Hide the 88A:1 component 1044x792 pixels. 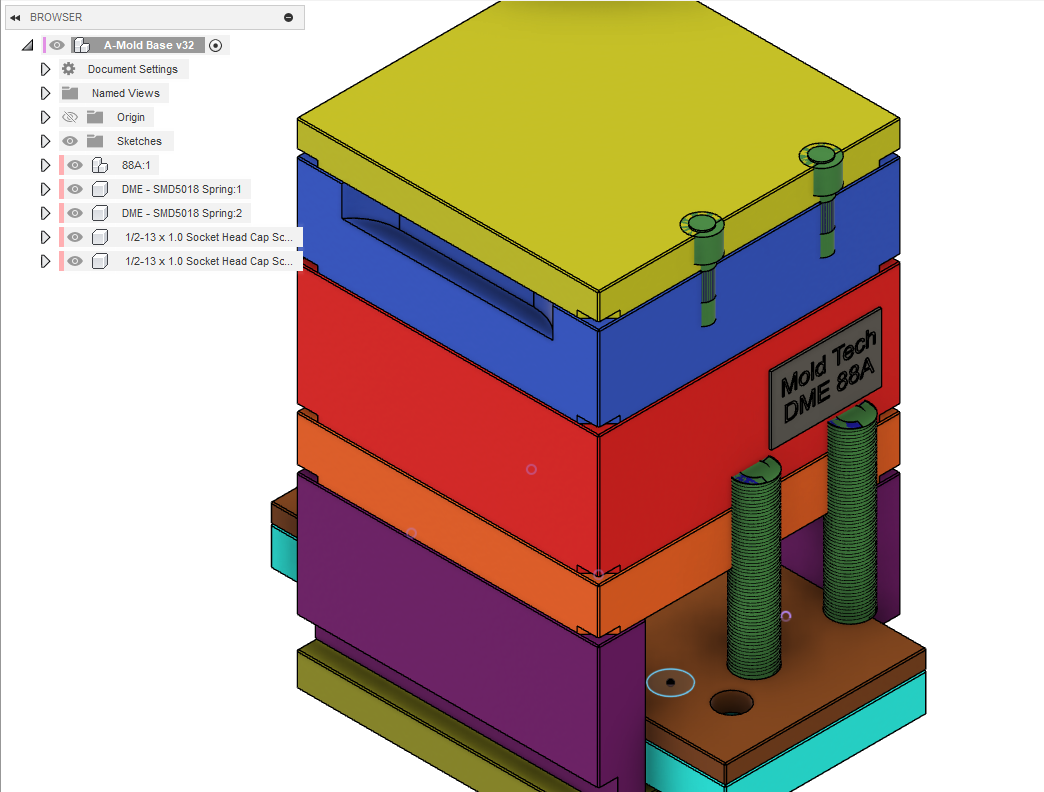pyautogui.click(x=75, y=165)
